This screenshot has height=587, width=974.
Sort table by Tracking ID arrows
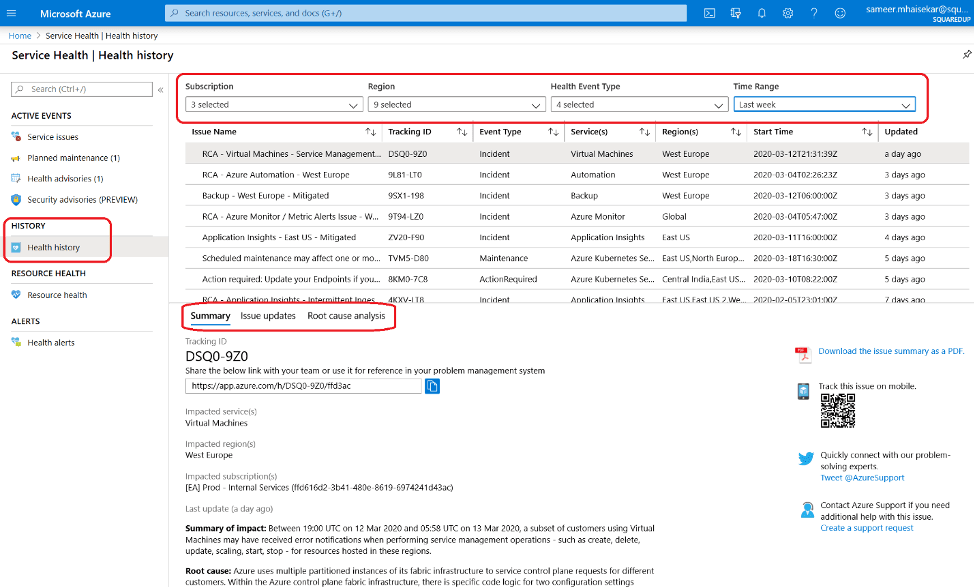point(462,132)
